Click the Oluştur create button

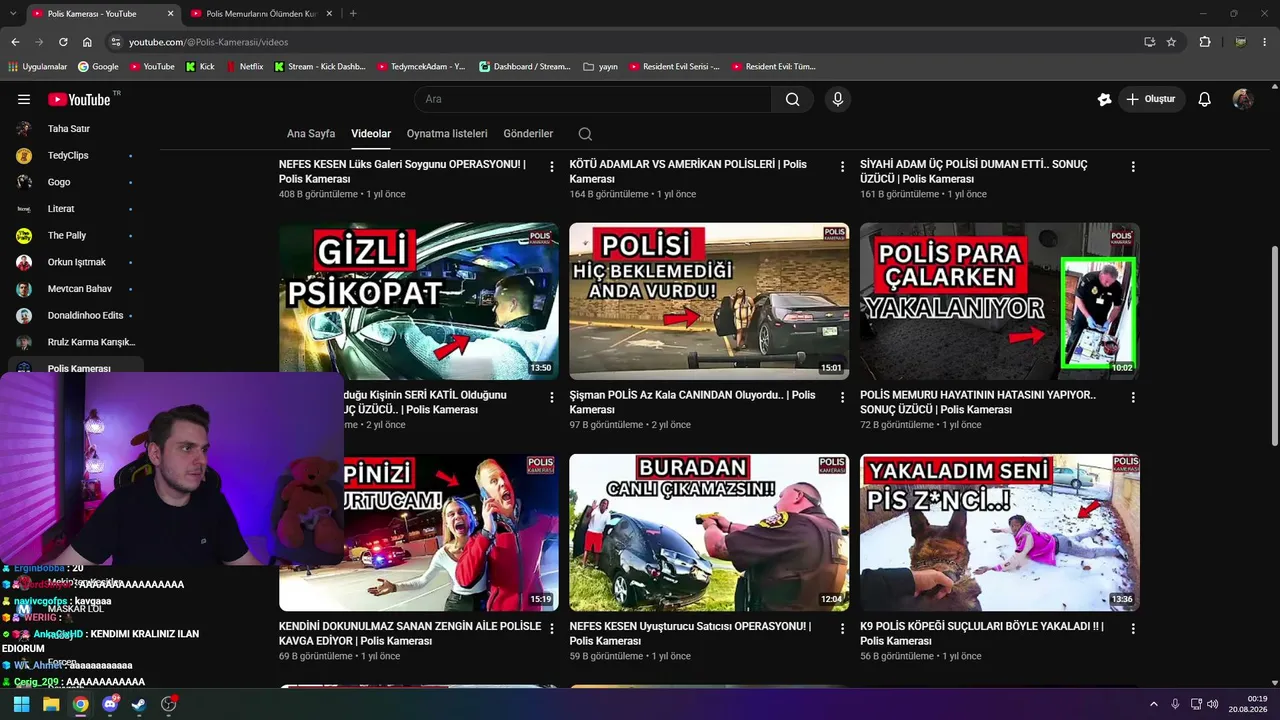point(1150,99)
